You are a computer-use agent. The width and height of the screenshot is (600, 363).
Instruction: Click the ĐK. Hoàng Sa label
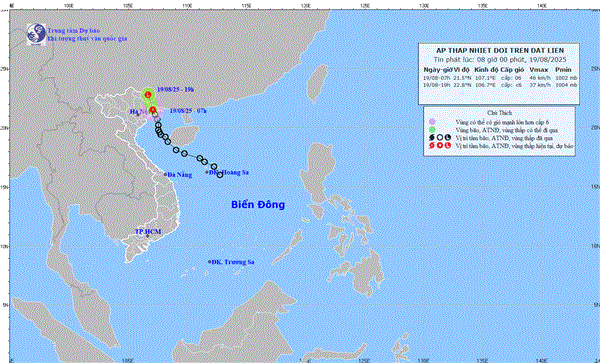point(230,173)
